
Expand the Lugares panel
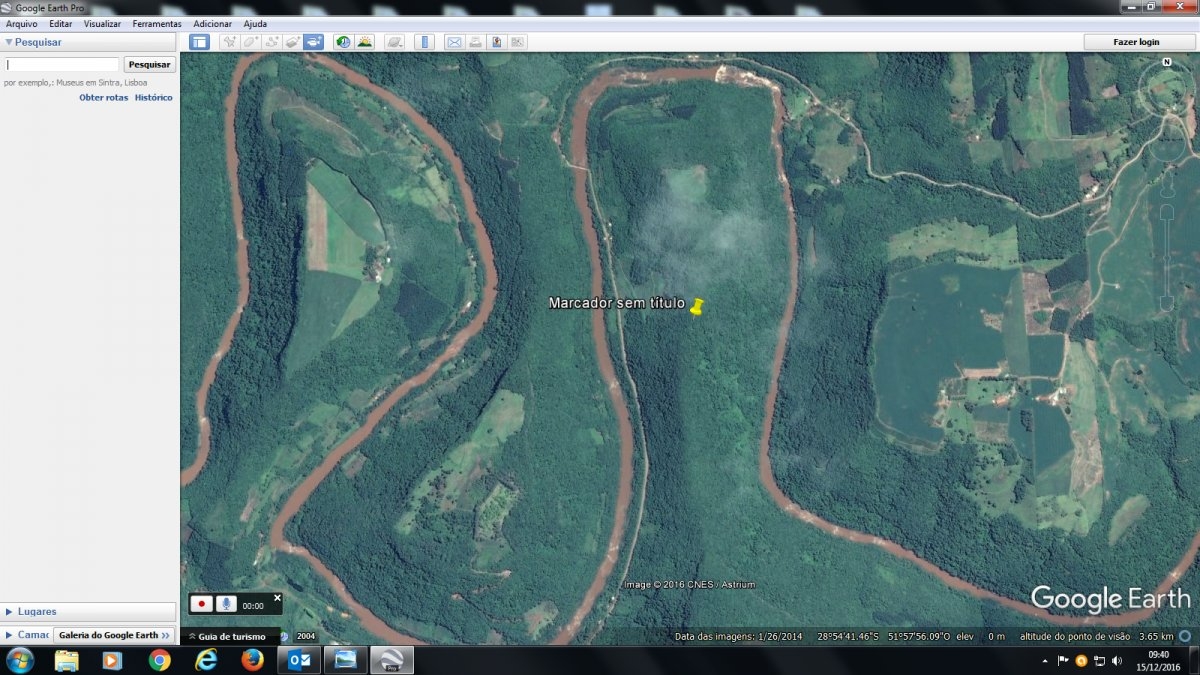coord(38,611)
